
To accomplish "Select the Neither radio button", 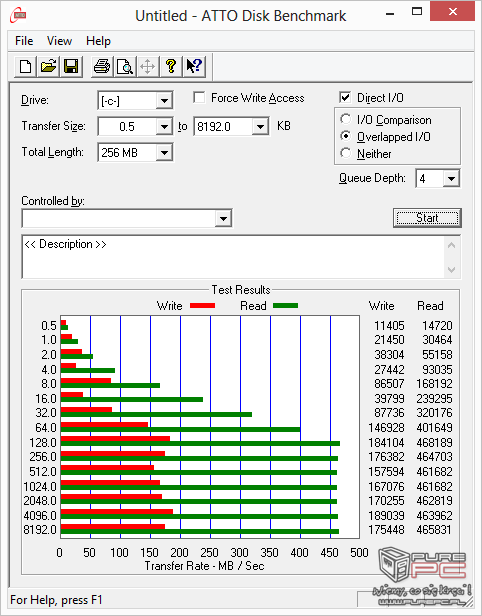I will click(346, 153).
